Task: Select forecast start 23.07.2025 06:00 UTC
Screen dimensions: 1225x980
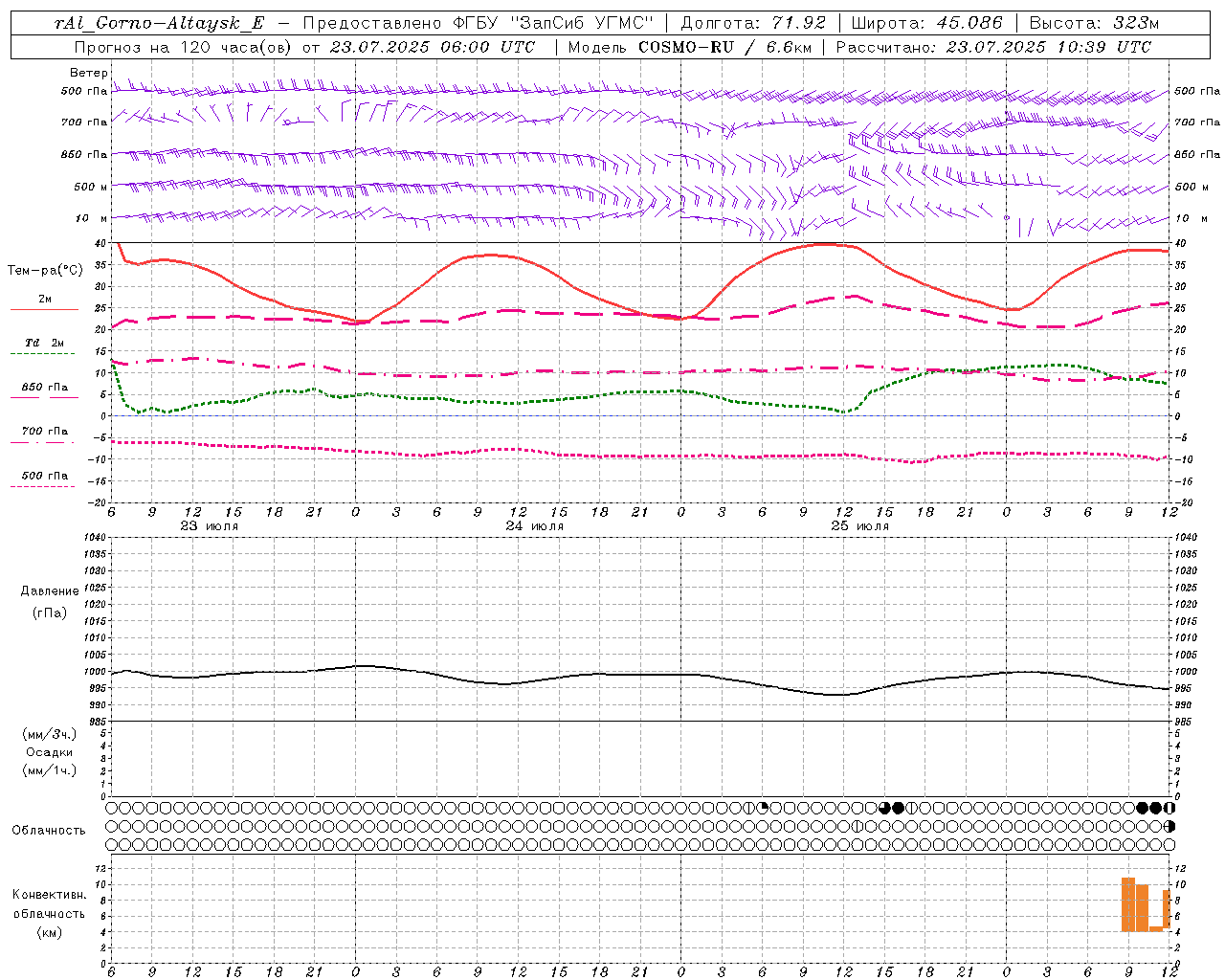Action: coord(432,47)
